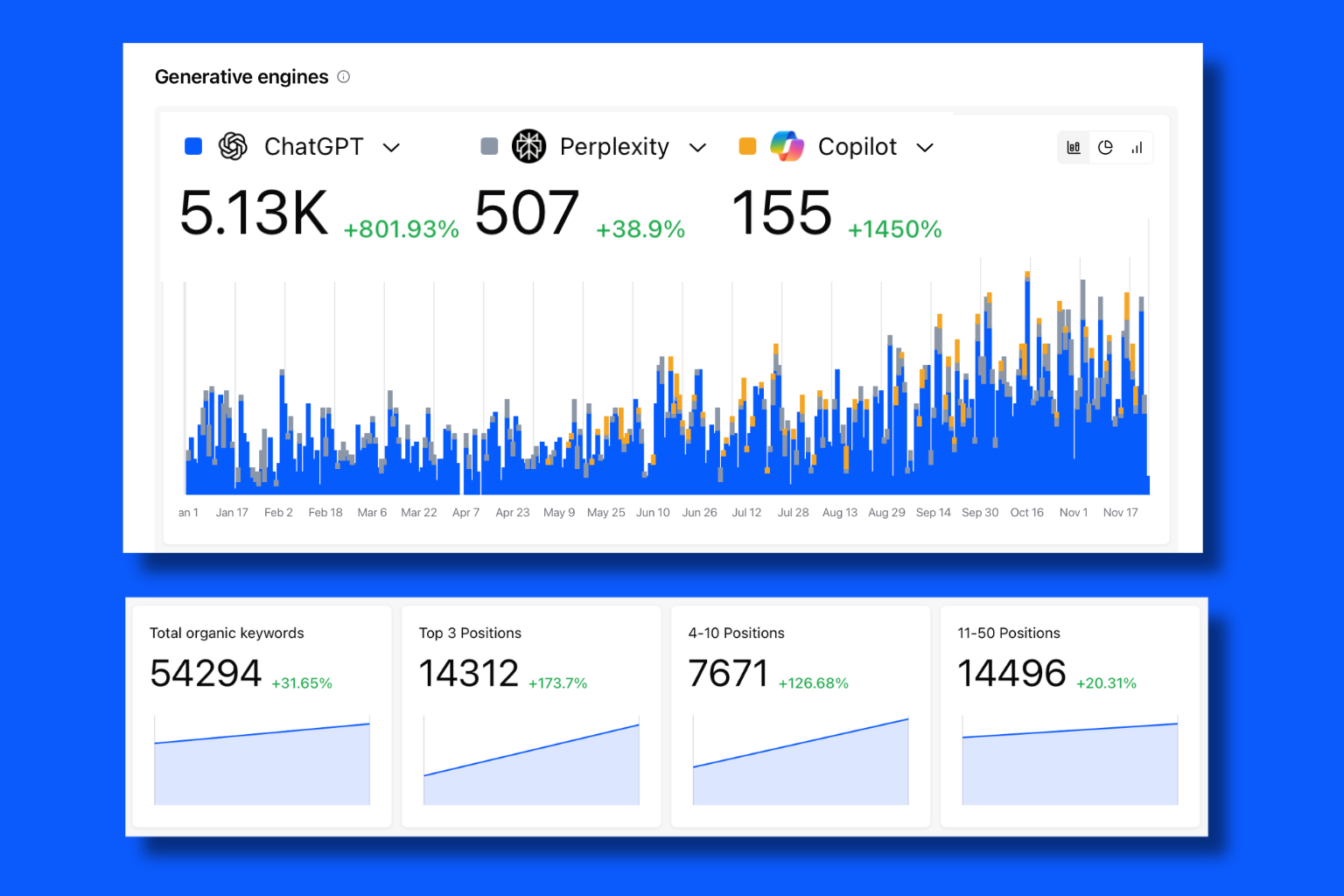The height and width of the screenshot is (896, 1344).
Task: Click the 4-10 Positions card title
Action: 737,633
